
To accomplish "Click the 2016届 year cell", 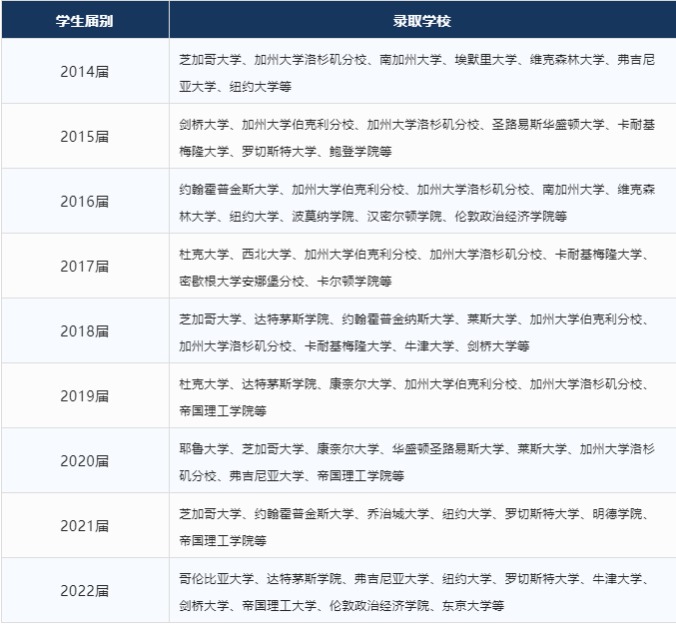I will [x=84, y=202].
